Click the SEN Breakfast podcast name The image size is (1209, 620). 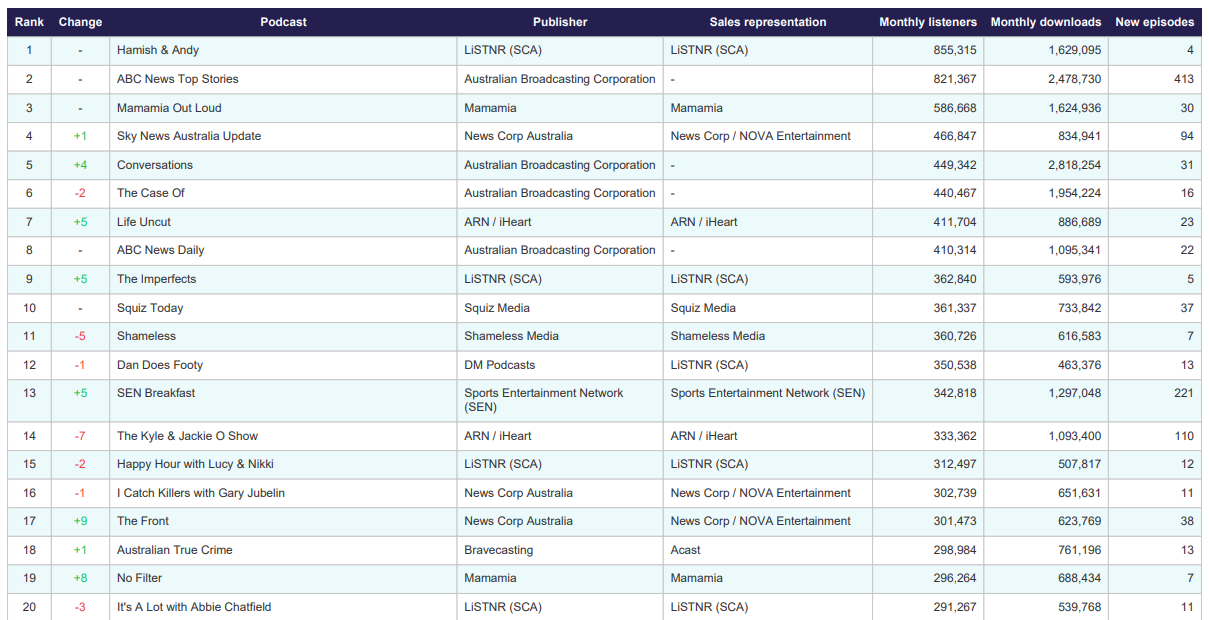tap(156, 393)
